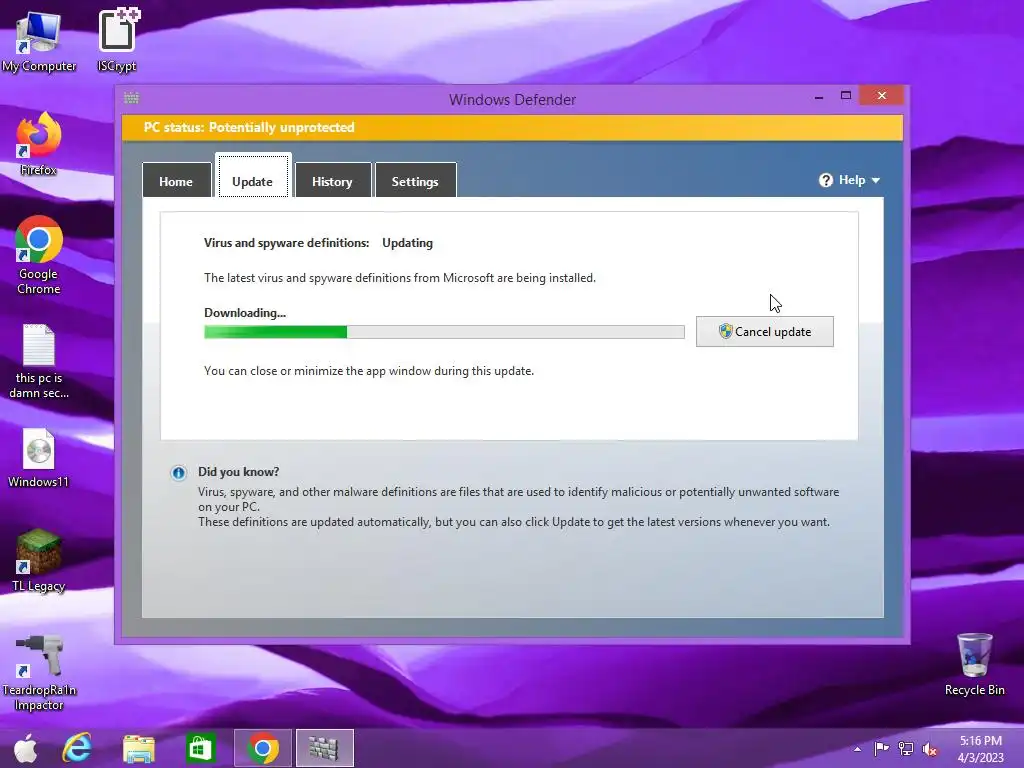The width and height of the screenshot is (1024, 768).
Task: Open File Explorer from the taskbar
Action: coord(139,748)
